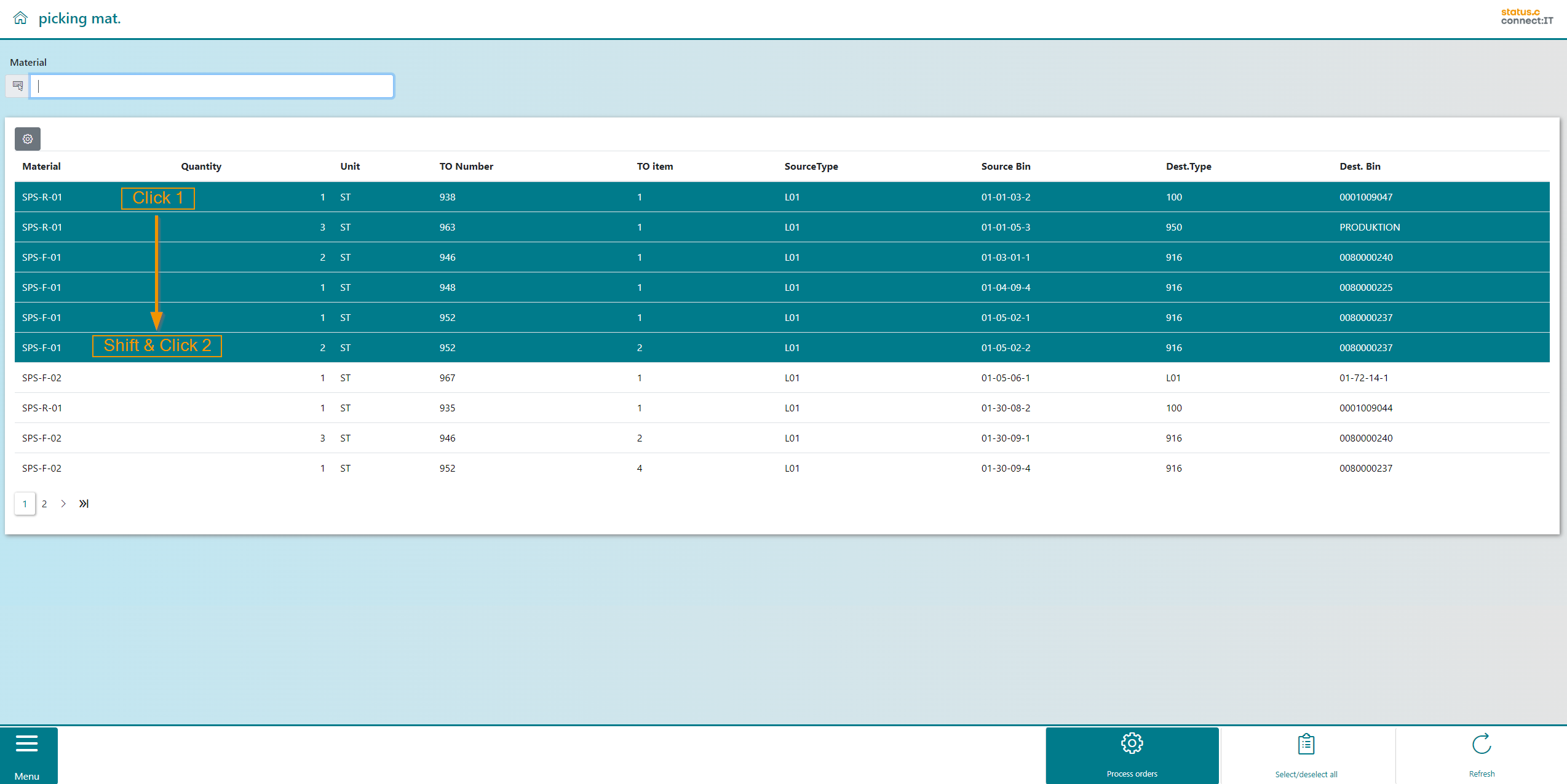Click the Source Bin column header
Image resolution: width=1567 pixels, height=784 pixels.
[1006, 166]
